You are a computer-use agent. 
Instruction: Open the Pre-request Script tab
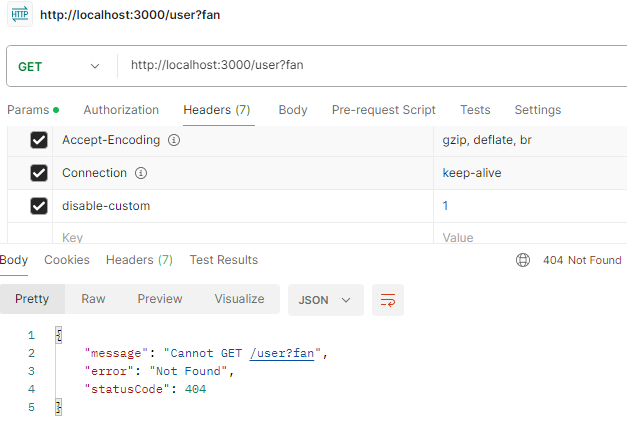[383, 110]
